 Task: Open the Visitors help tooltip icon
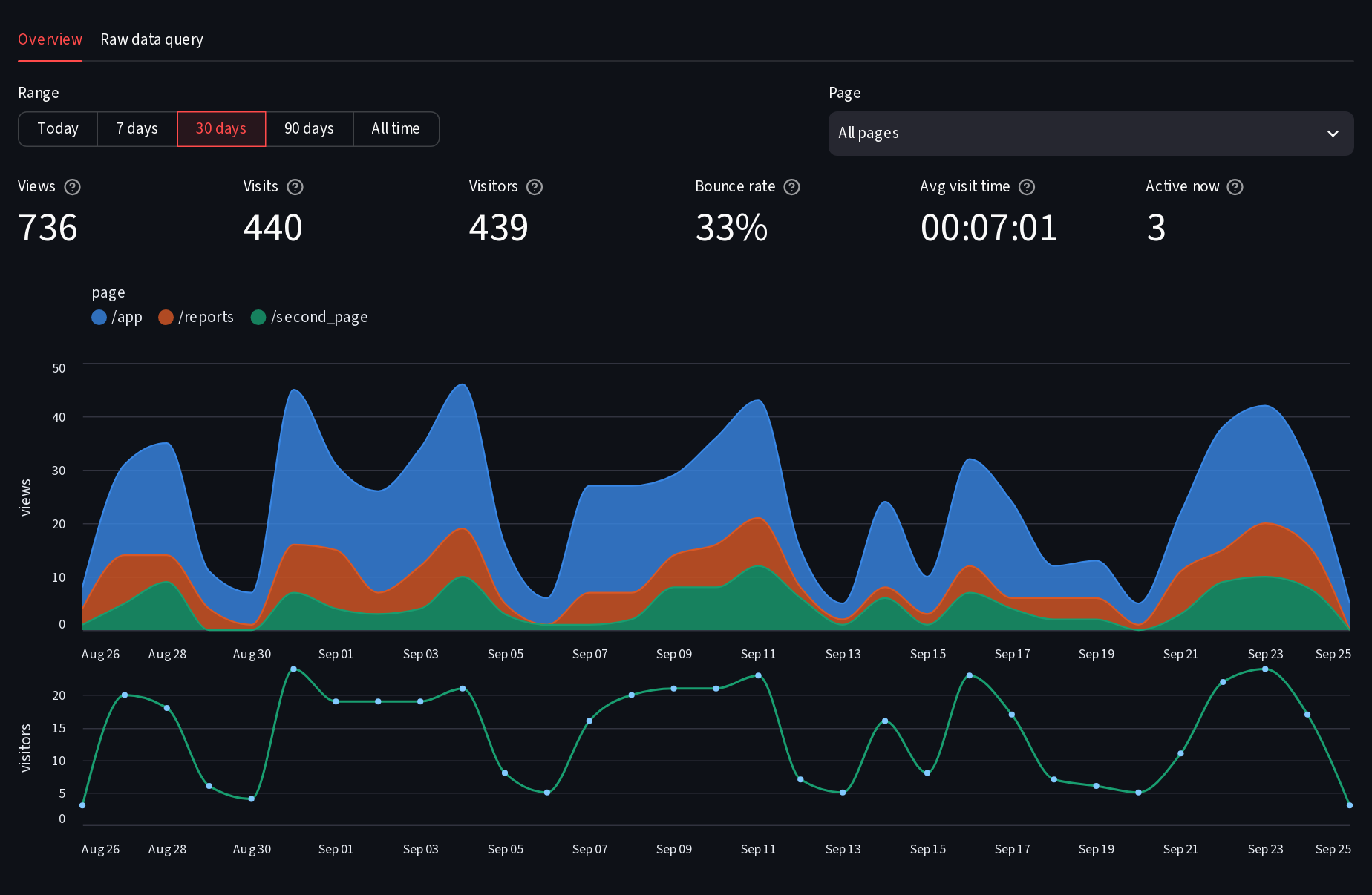click(535, 187)
